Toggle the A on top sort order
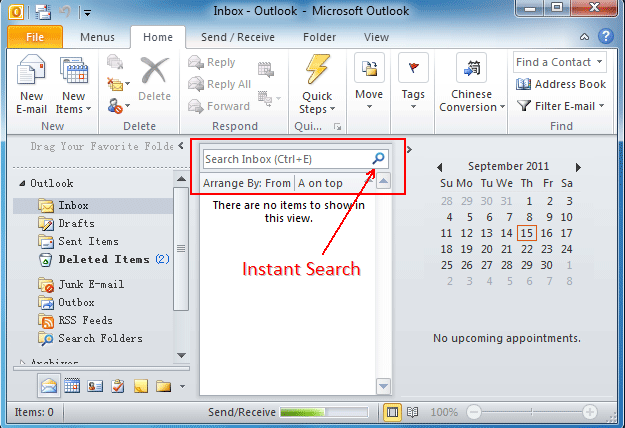 320,183
